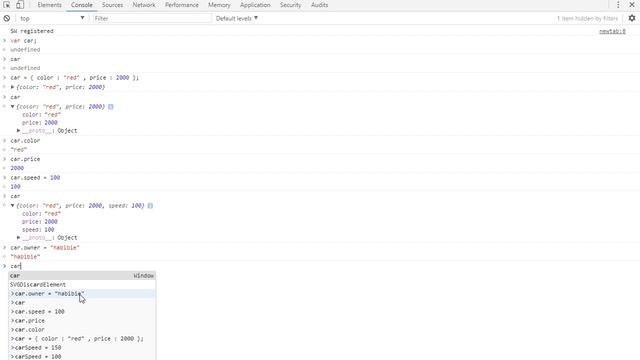Select SVGDiscardElement autocomplete suggestion
This screenshot has height=360, width=640.
(x=82, y=284)
